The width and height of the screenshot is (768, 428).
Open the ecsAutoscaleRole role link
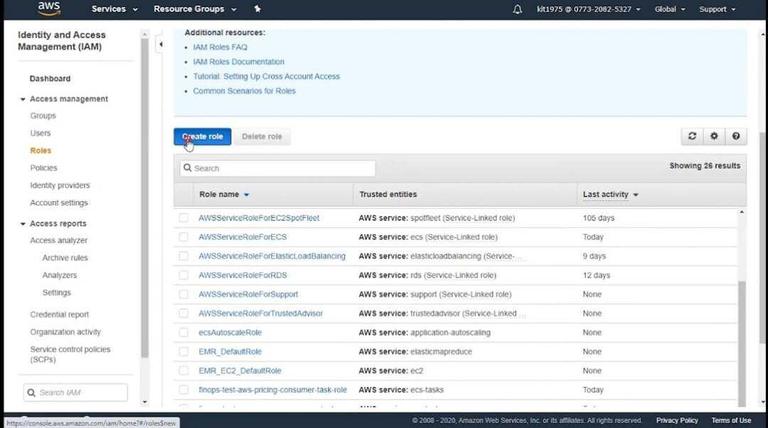click(x=230, y=333)
